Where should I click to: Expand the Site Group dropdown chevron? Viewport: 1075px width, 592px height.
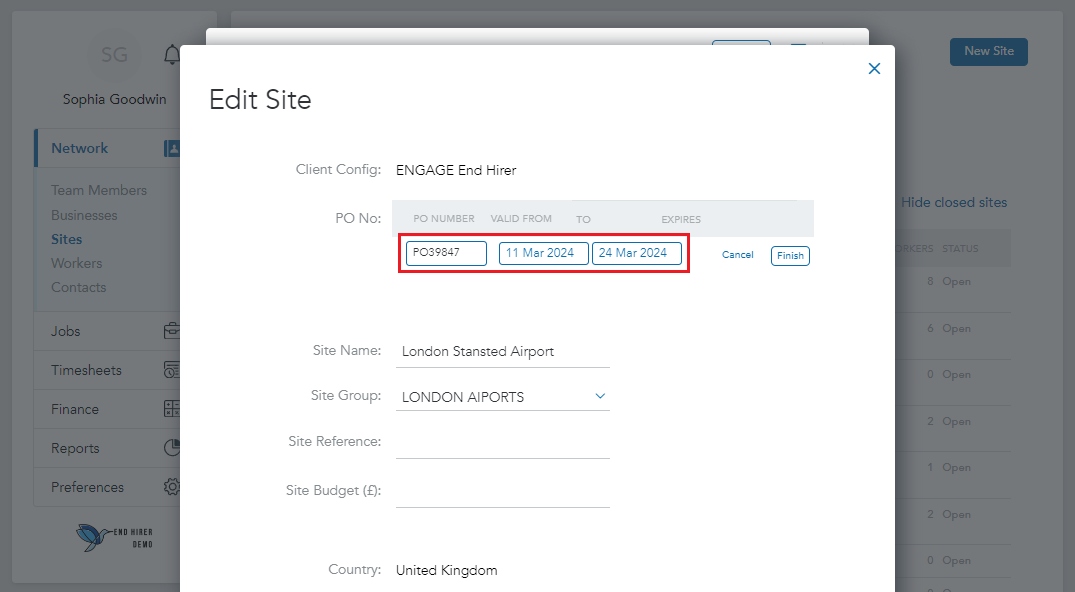click(600, 396)
